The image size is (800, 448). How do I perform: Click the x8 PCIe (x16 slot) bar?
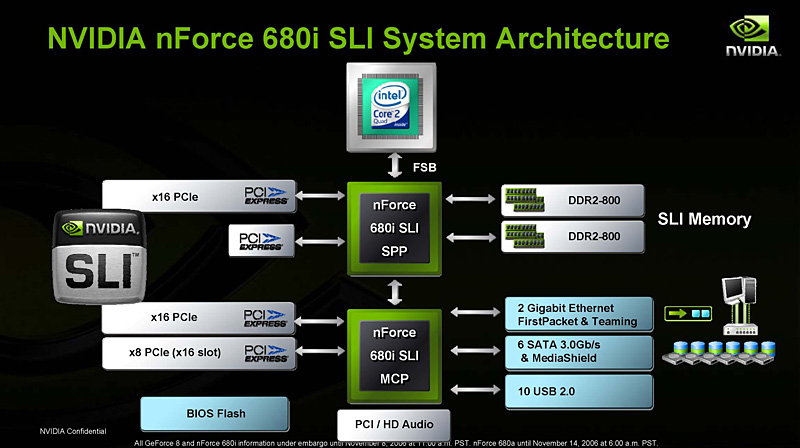[199, 353]
